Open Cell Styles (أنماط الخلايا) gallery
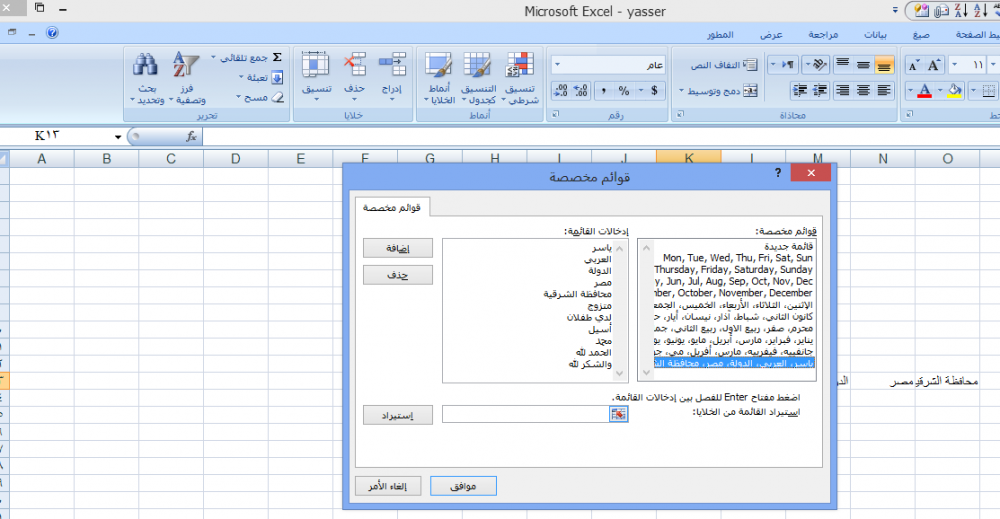This screenshot has width=1000, height=519. 439,78
